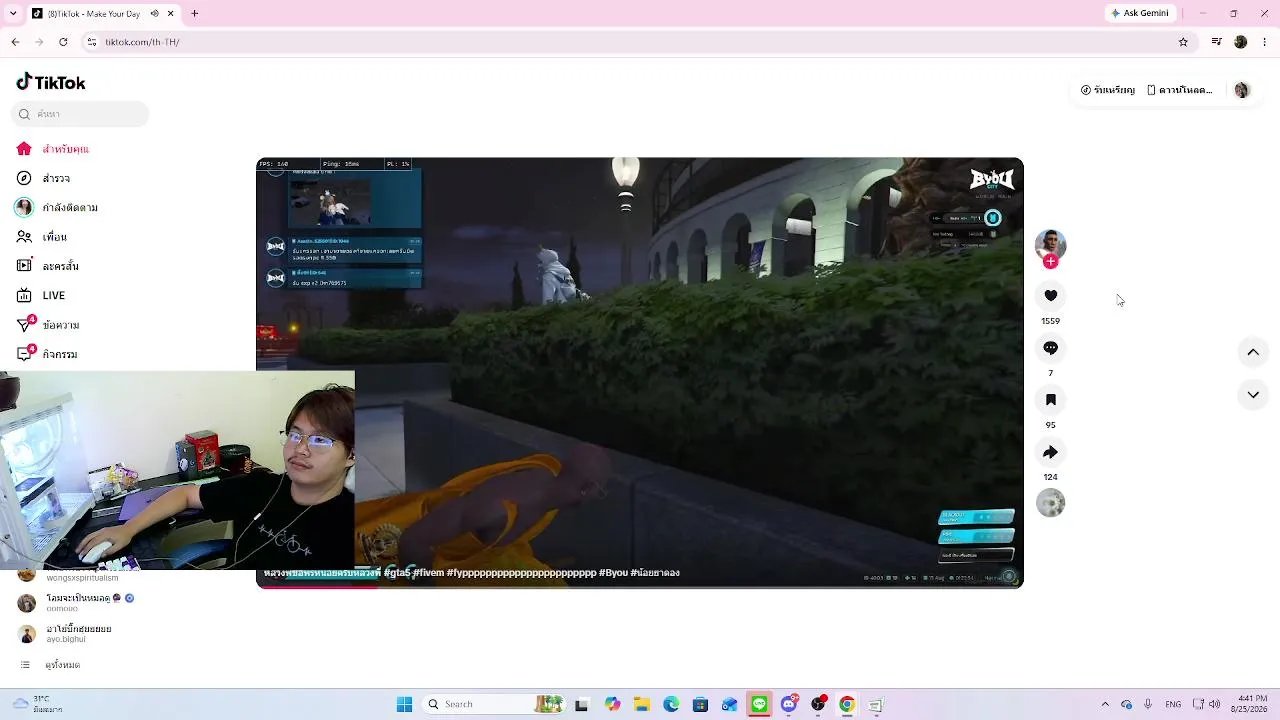Show hidden system tray icons
1280x720 pixels.
click(1105, 704)
